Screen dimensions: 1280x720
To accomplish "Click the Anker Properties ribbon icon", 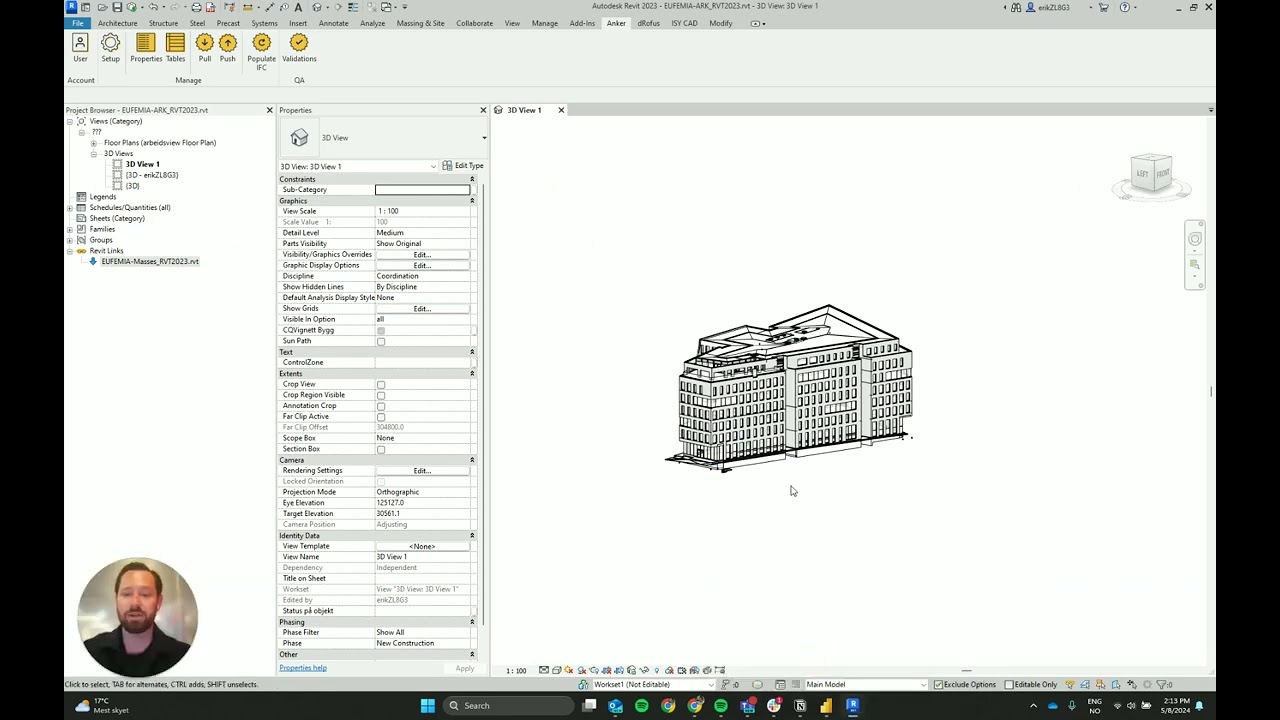I will point(146,48).
